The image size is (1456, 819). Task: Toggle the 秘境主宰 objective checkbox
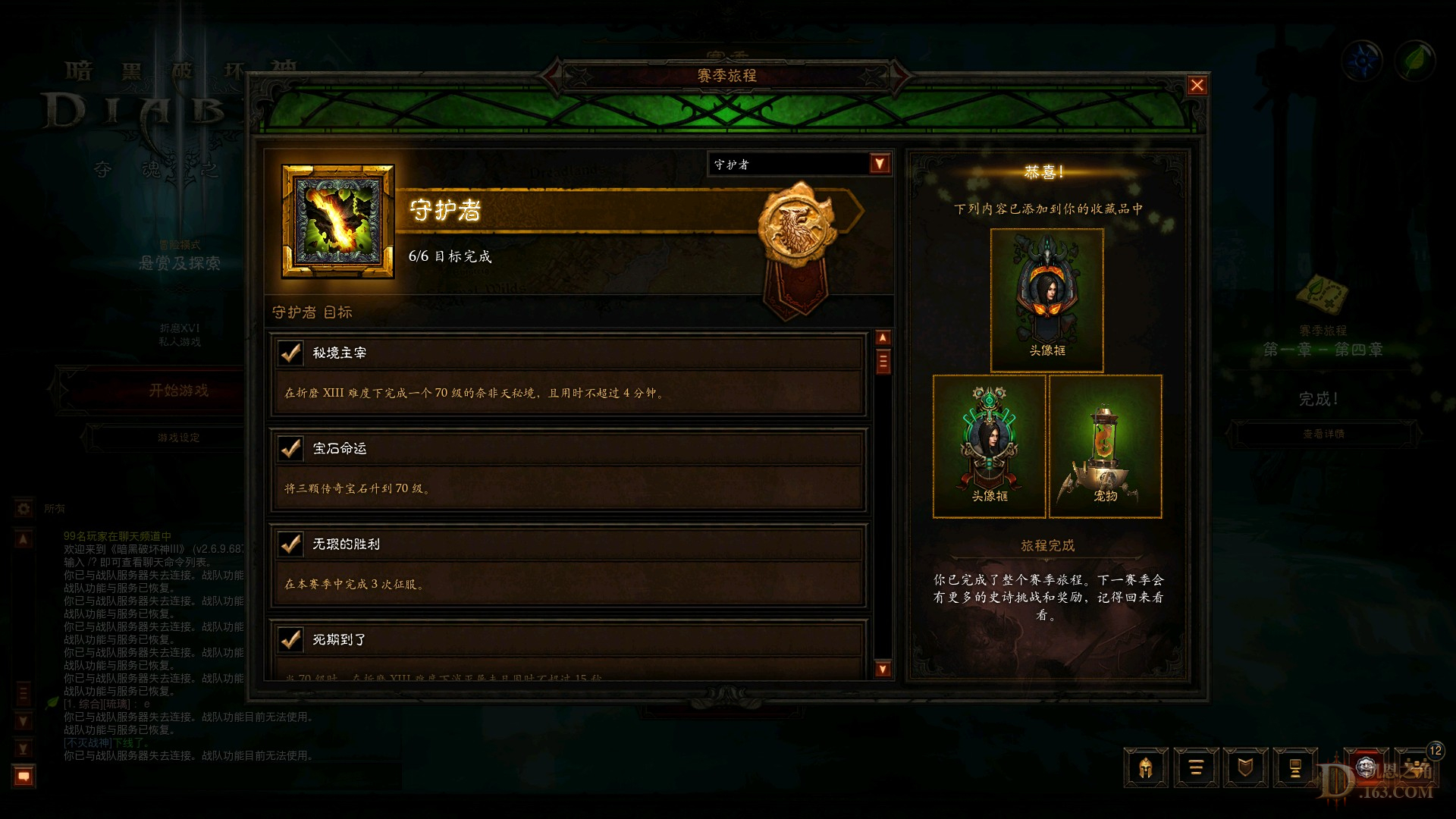(x=291, y=353)
